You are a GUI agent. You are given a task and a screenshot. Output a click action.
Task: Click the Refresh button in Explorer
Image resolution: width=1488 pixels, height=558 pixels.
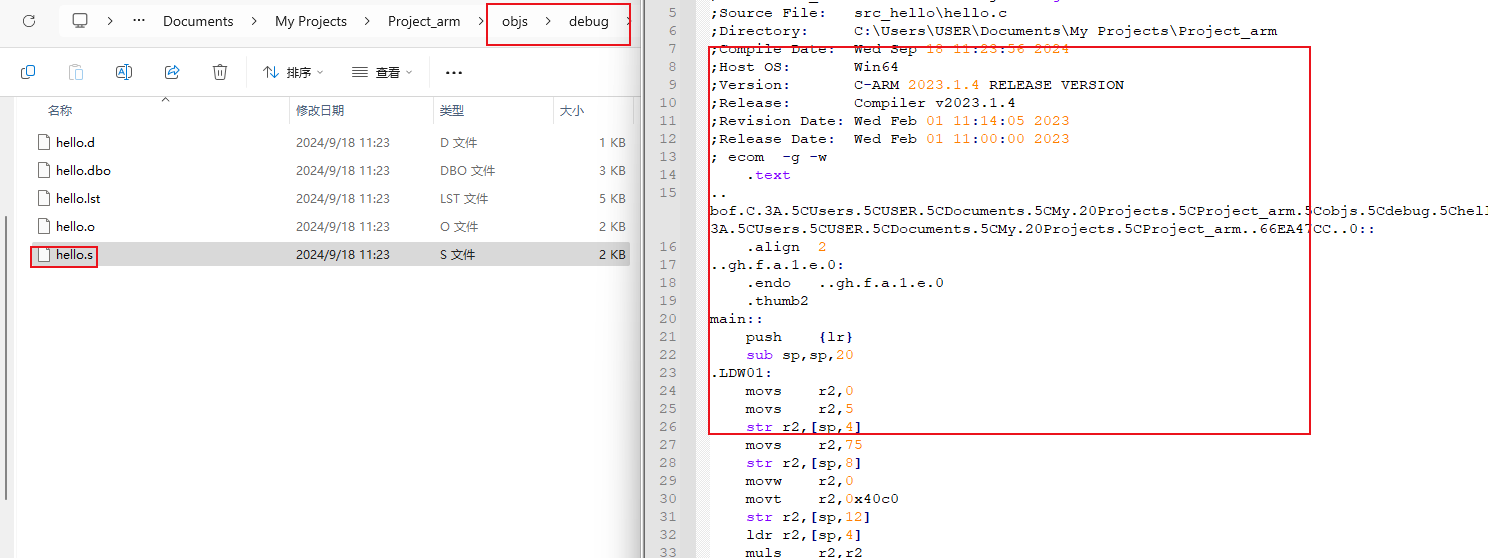click(x=29, y=21)
